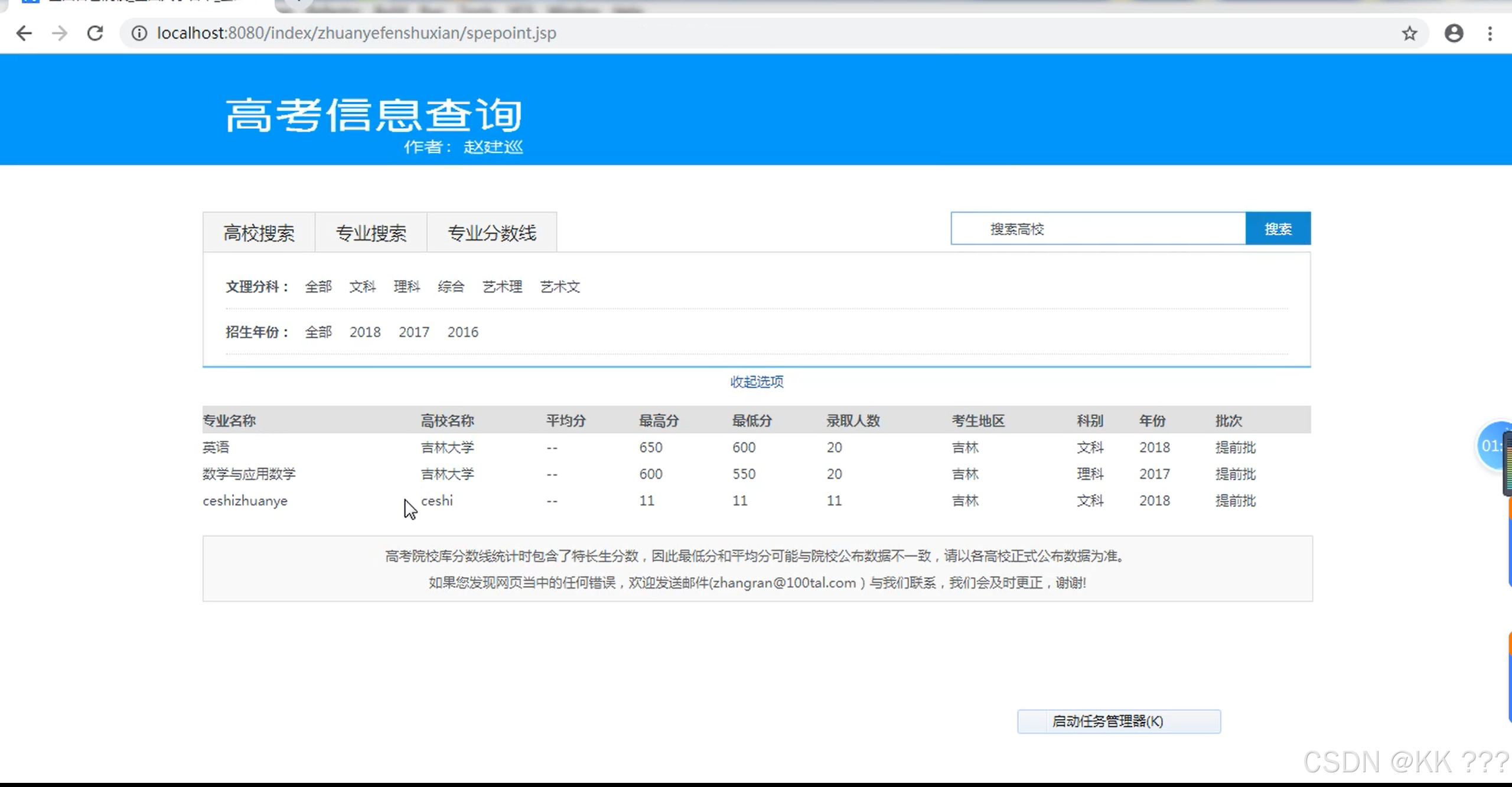1512x787 pixels.
Task: Click the browser back arrow
Action: click(24, 33)
